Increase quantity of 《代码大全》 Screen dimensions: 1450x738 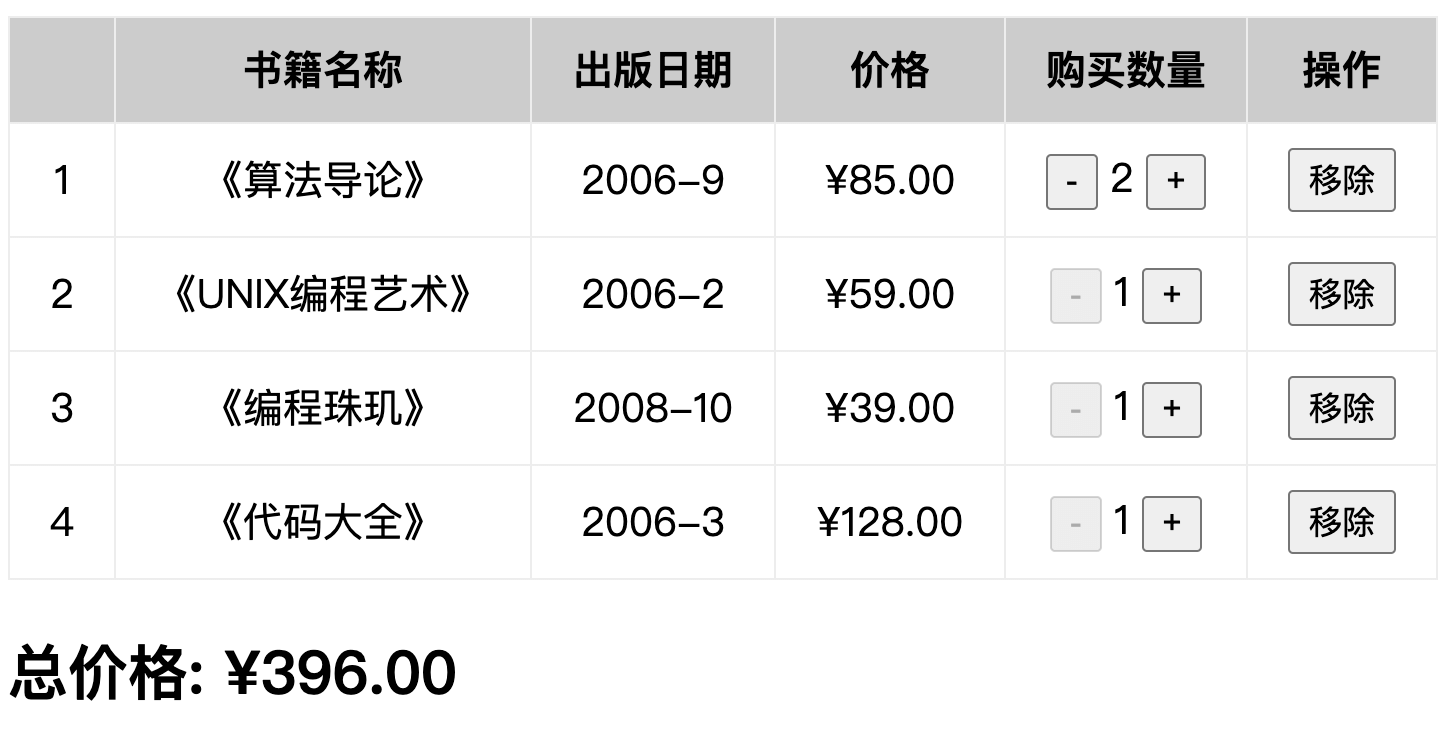[x=1171, y=524]
